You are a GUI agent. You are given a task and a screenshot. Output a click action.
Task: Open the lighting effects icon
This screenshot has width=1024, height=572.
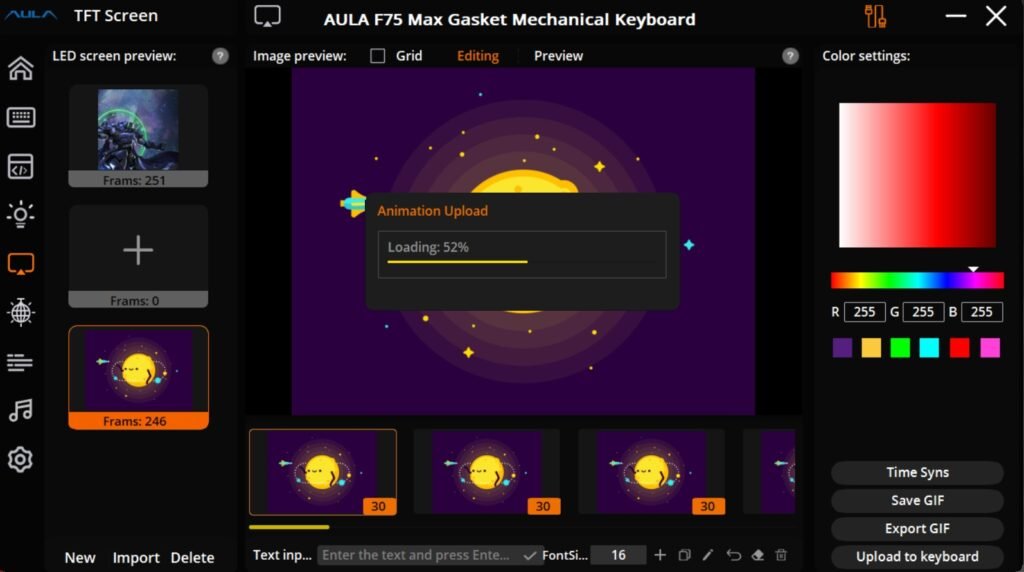pos(20,215)
